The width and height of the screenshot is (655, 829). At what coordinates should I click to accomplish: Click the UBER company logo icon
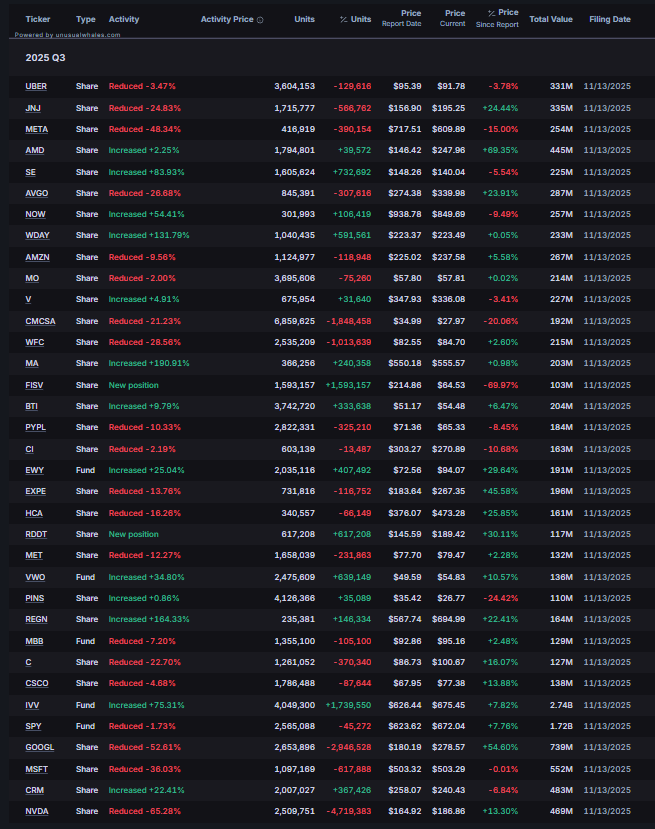click(16, 86)
